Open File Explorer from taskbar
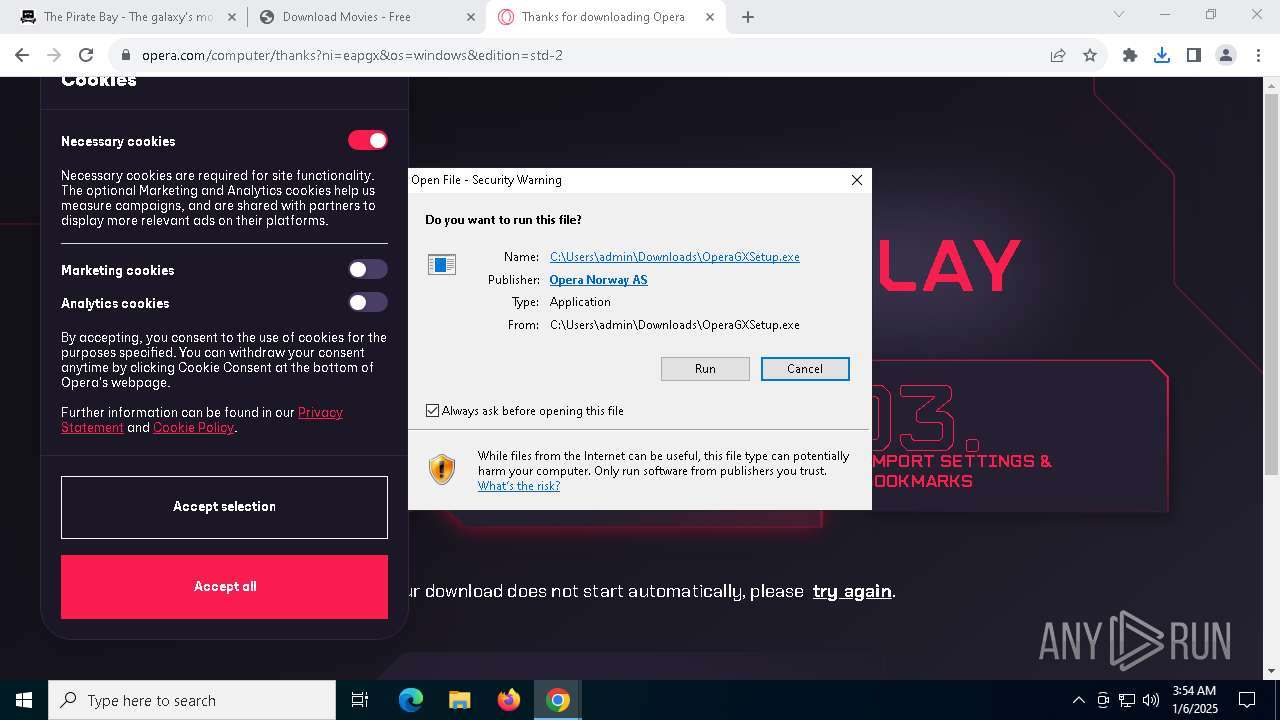The height and width of the screenshot is (720, 1280). tap(459, 700)
